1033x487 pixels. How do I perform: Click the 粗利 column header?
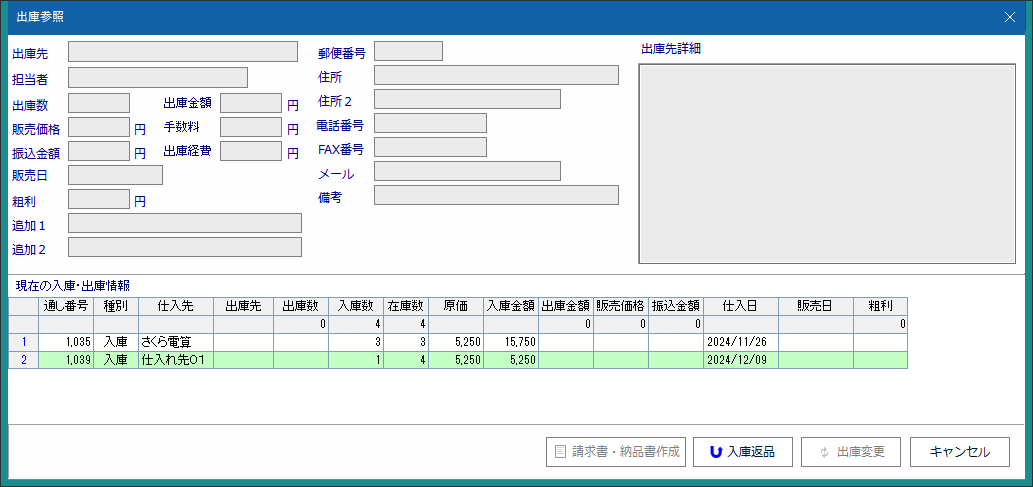[x=880, y=306]
